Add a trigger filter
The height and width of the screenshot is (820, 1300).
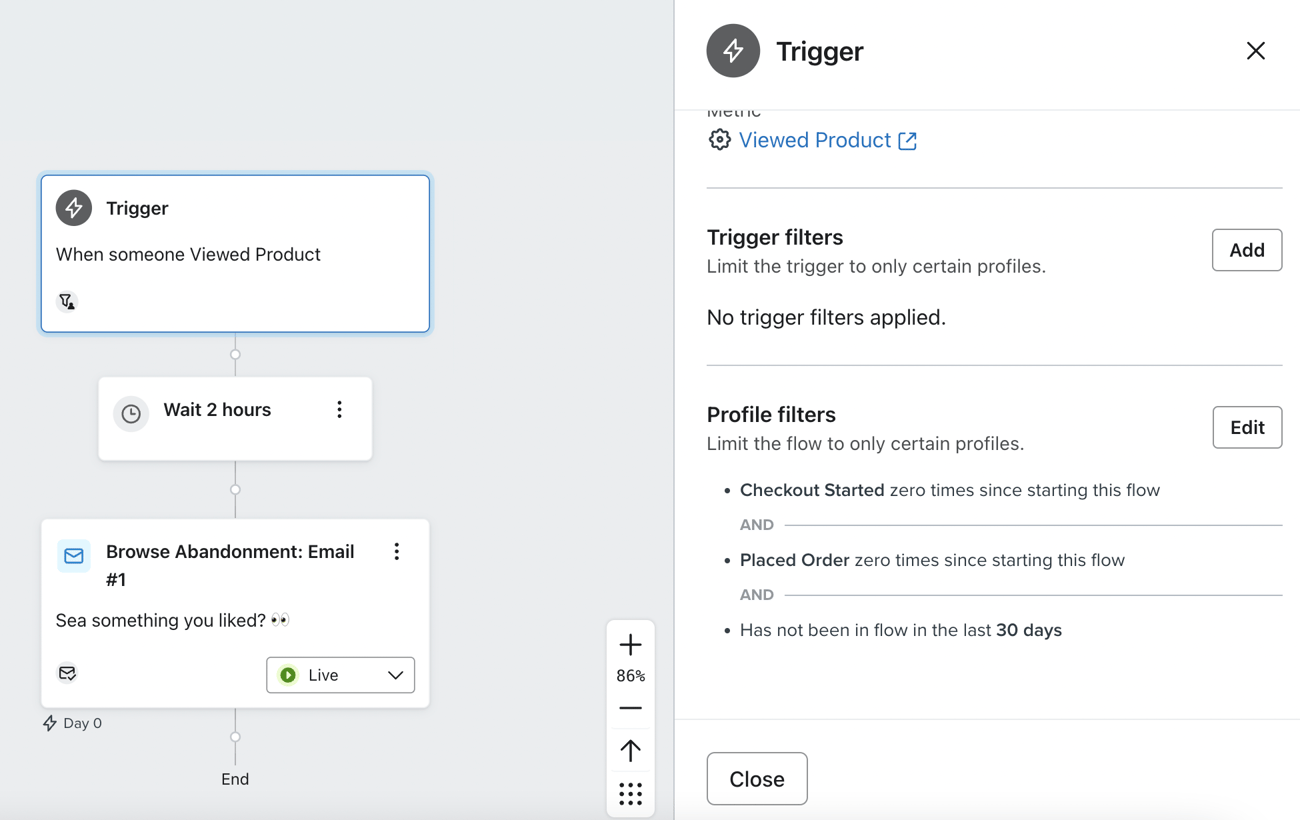click(x=1247, y=250)
